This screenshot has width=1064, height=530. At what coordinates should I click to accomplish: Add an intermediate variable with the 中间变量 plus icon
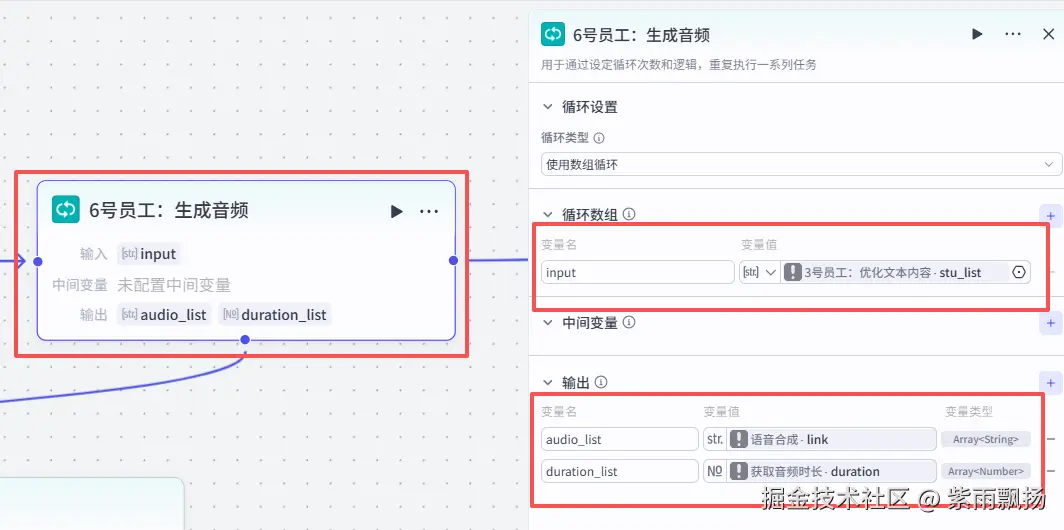click(1051, 323)
